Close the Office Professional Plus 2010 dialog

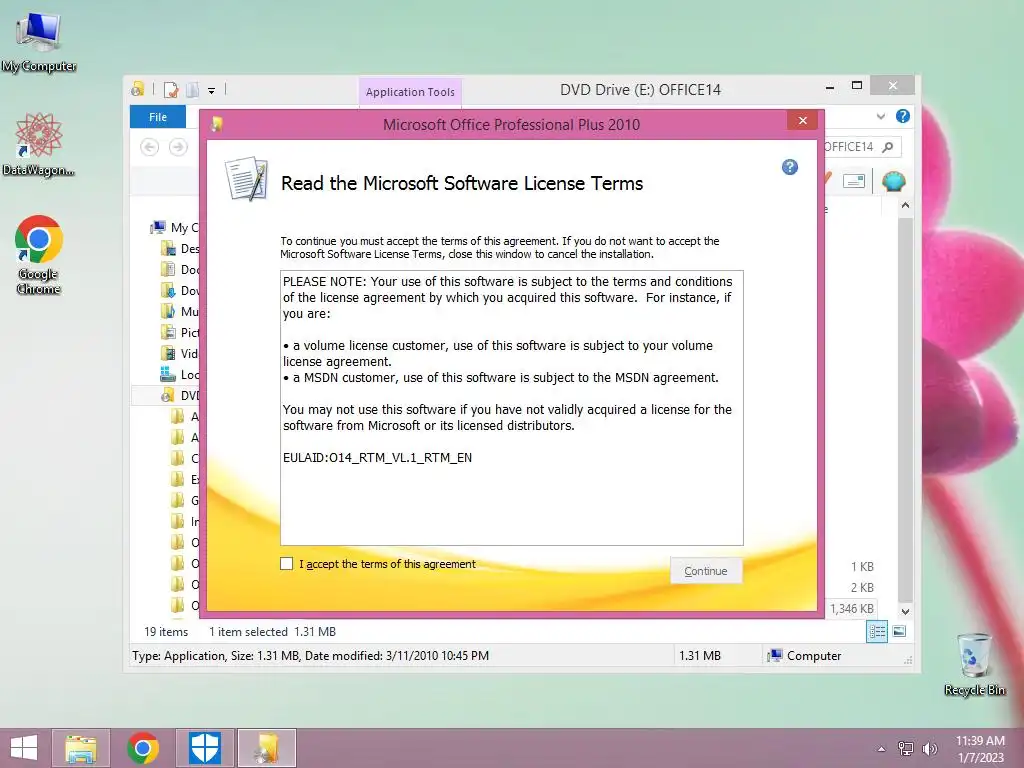(x=803, y=120)
